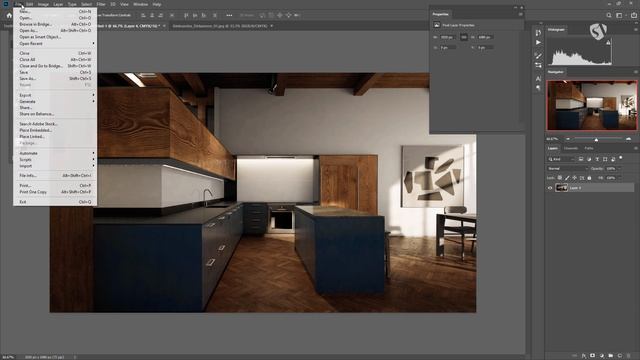
Task: Click the Properties width field
Action: 448,37
